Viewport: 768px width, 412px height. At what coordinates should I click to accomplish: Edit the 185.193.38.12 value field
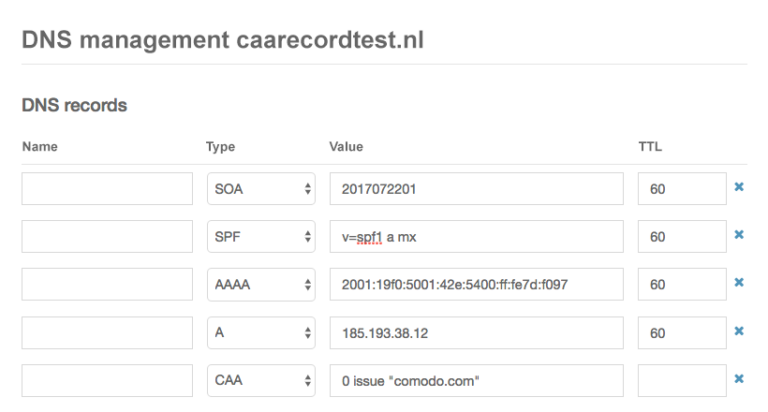click(x=476, y=332)
